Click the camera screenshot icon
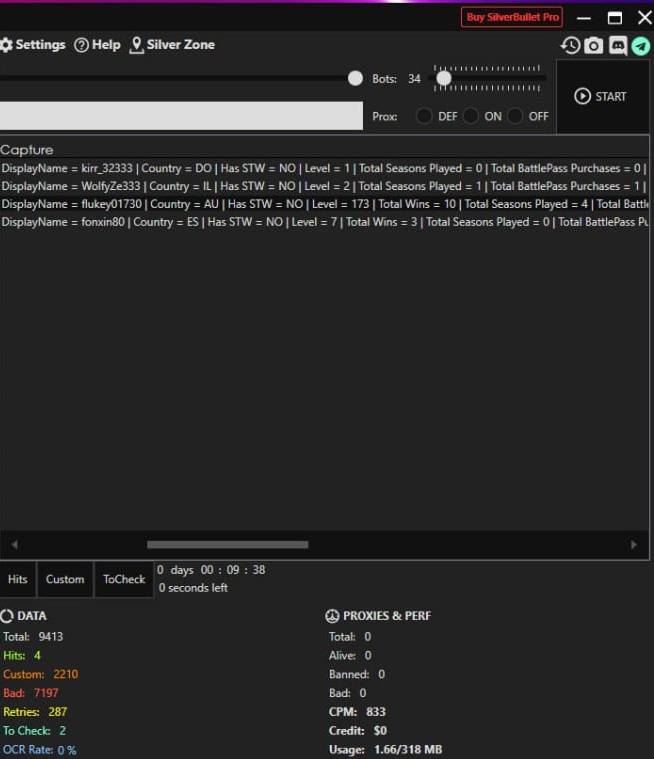This screenshot has height=759, width=654. pyautogui.click(x=594, y=45)
